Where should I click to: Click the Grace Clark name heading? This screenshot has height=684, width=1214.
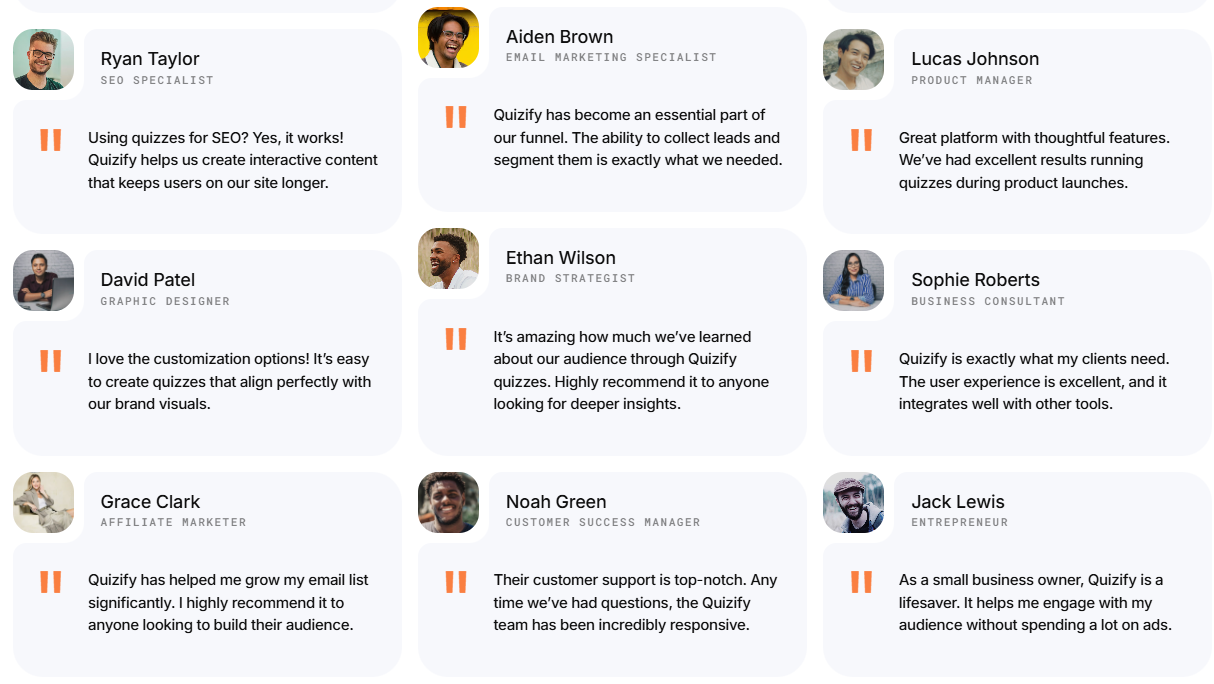pyautogui.click(x=150, y=502)
